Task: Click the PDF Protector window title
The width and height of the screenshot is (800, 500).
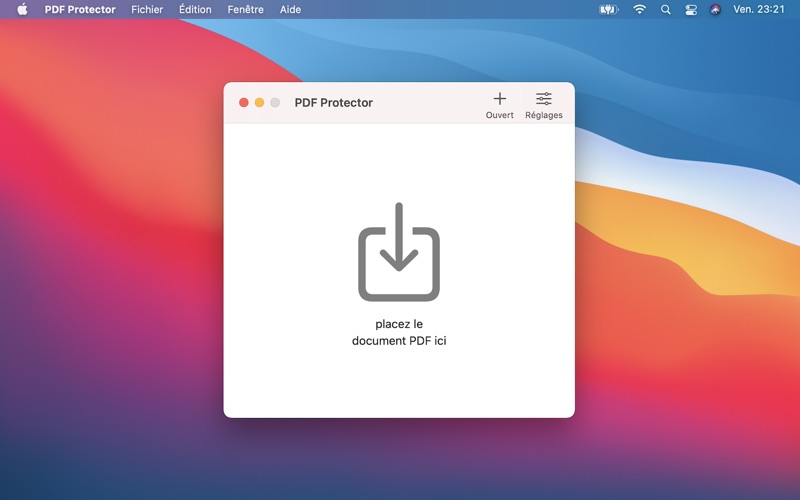Action: coord(334,103)
